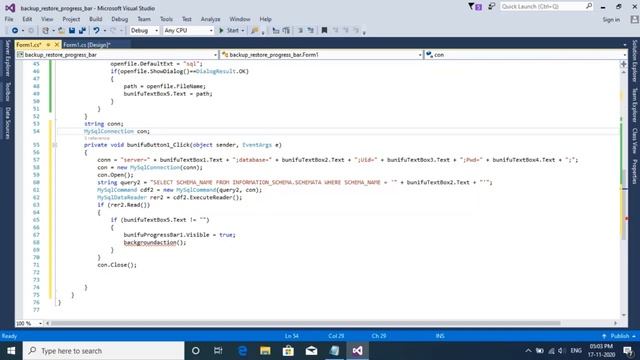Click the account picture icon next to Sign in
This screenshot has height=360, width=640.
(634, 19)
